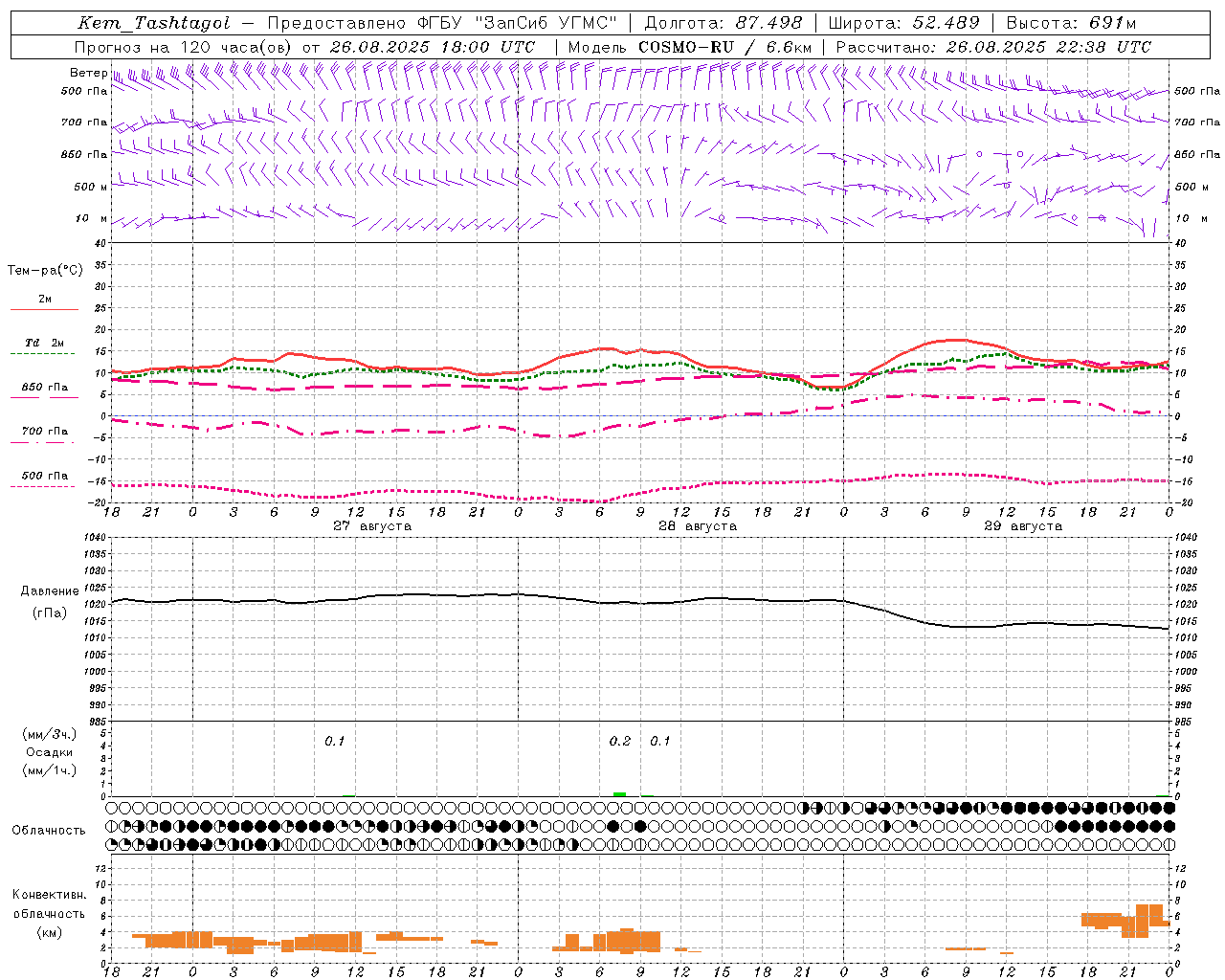Viewport: 1225px width, 980px height.
Task: Click the 'Ветер' wind panel label
Action: point(88,73)
